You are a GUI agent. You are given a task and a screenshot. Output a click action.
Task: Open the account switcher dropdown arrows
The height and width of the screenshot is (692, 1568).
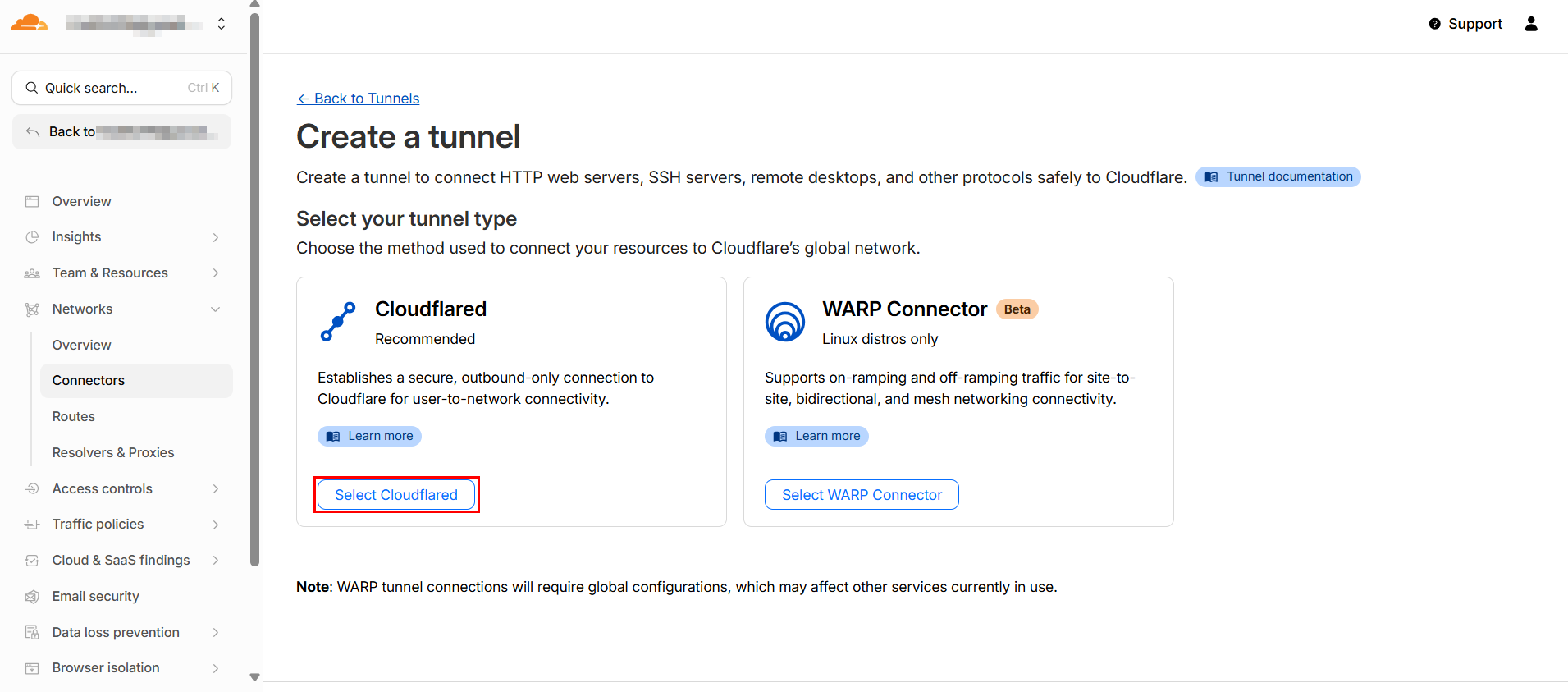tap(222, 24)
